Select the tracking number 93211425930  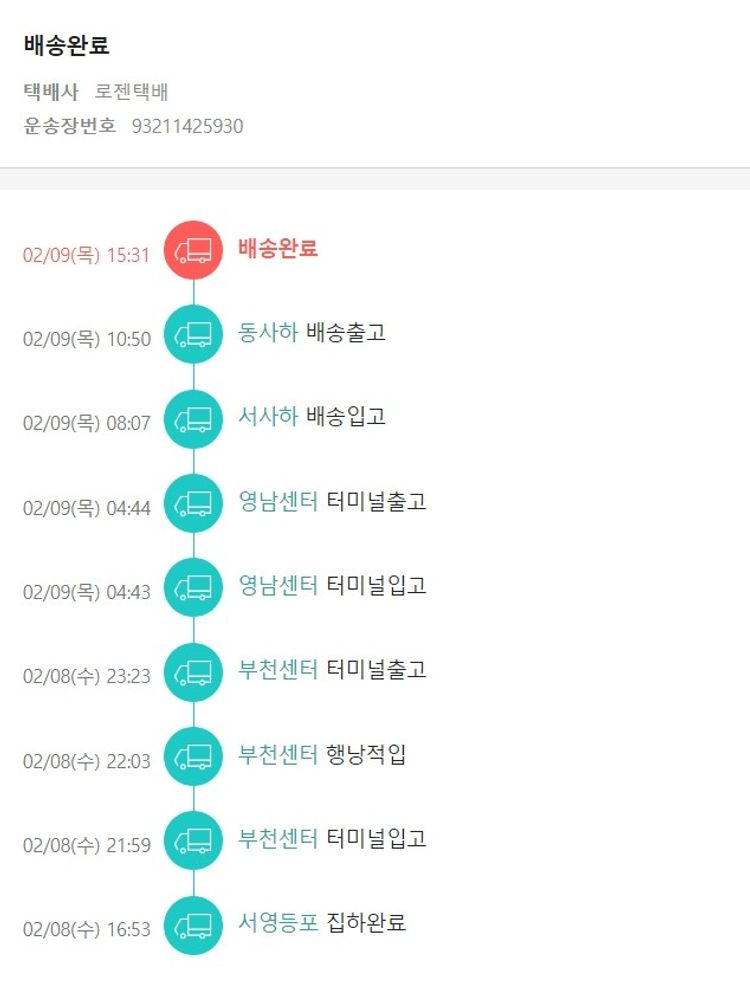point(188,126)
